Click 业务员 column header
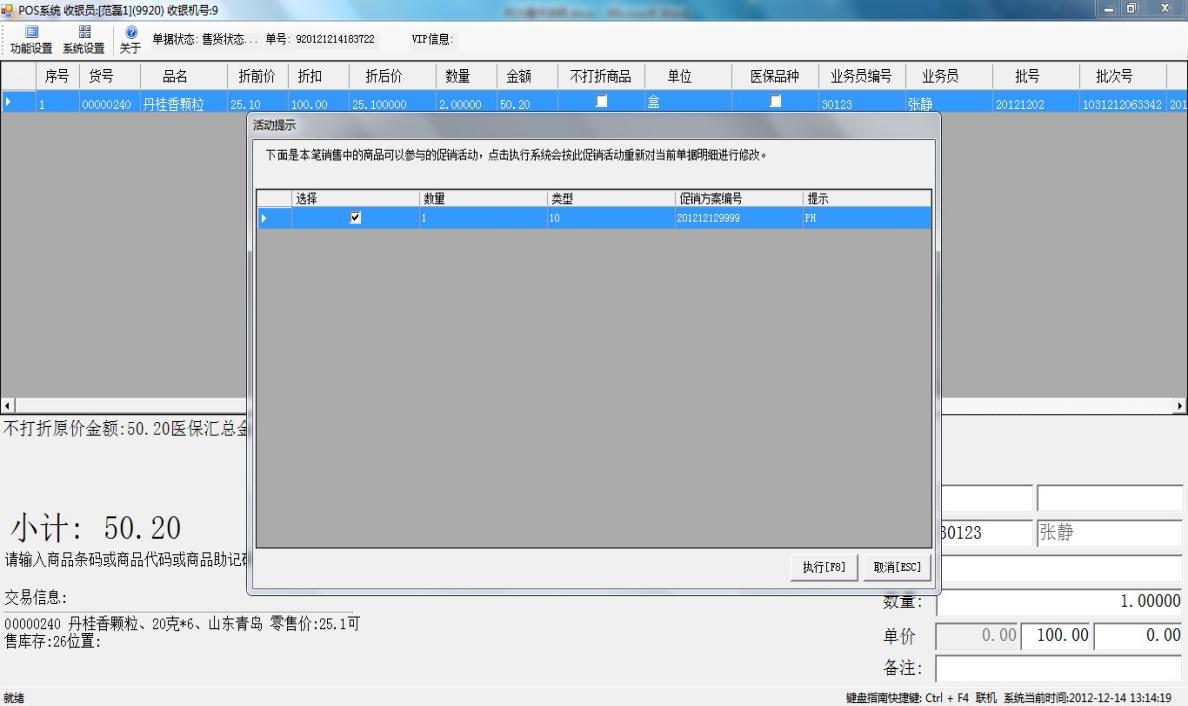1188x706 pixels. pyautogui.click(x=949, y=77)
